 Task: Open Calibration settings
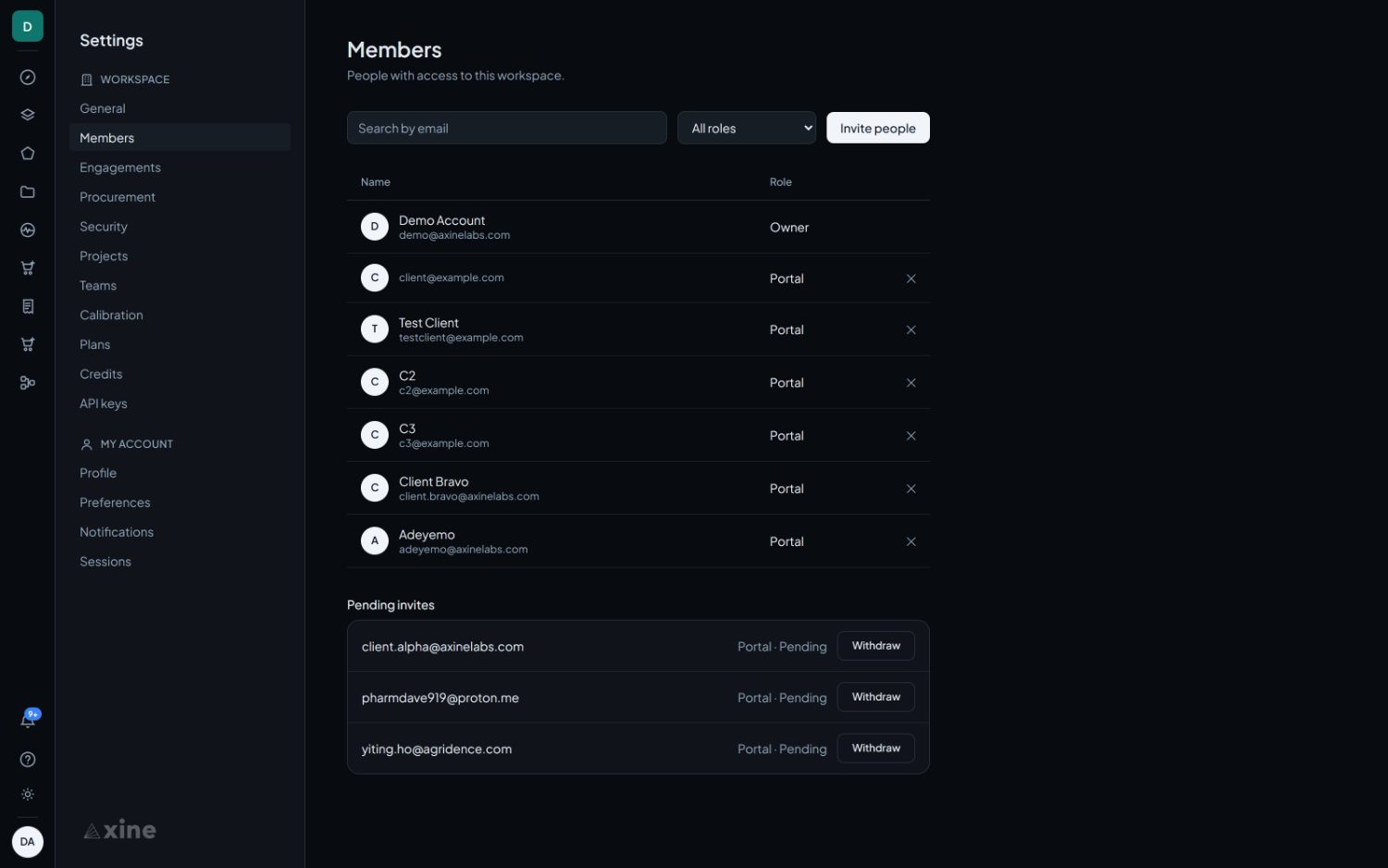tap(180, 316)
